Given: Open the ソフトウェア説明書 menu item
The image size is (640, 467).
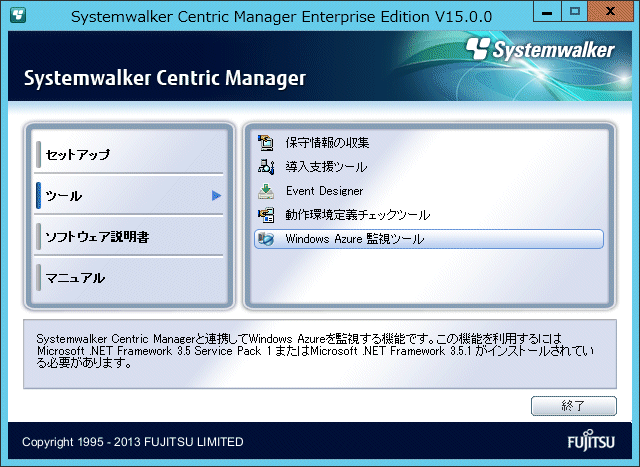Looking at the screenshot, I should click(x=129, y=236).
